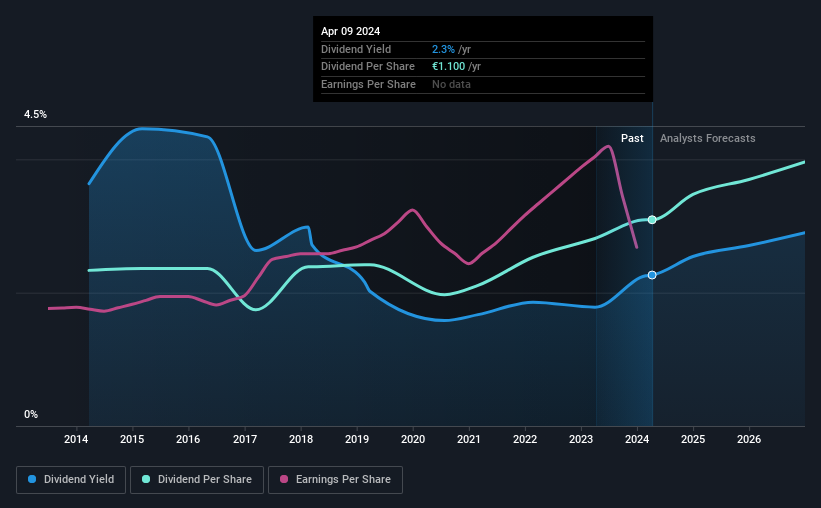The image size is (821, 508).
Task: Click the 2024 x-axis label
Action: point(637,439)
